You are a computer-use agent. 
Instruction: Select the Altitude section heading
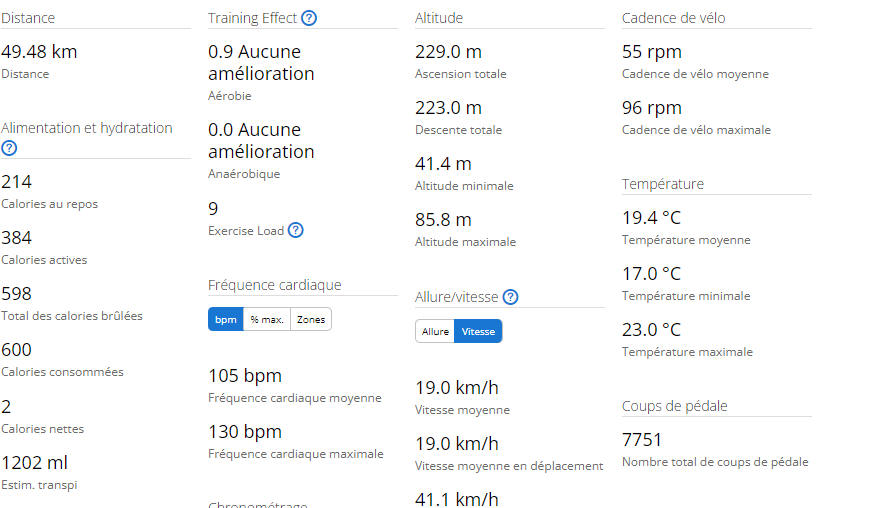tap(438, 18)
